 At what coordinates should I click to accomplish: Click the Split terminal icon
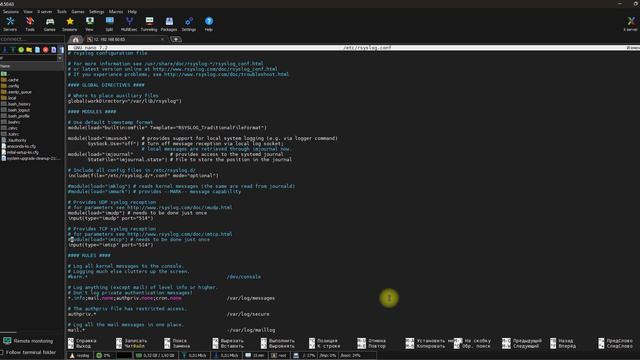109,24
